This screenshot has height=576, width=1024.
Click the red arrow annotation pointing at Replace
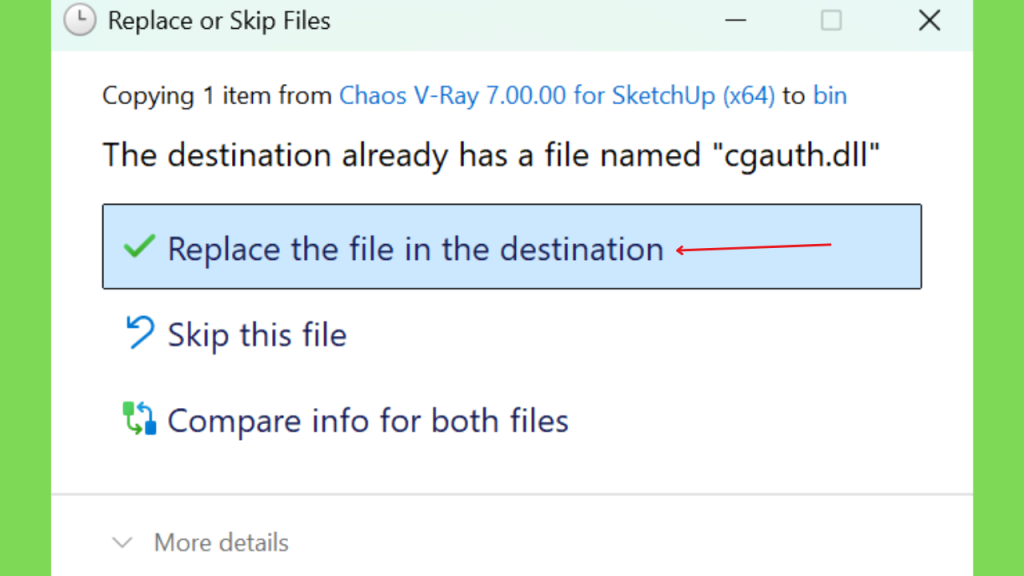[x=754, y=248]
